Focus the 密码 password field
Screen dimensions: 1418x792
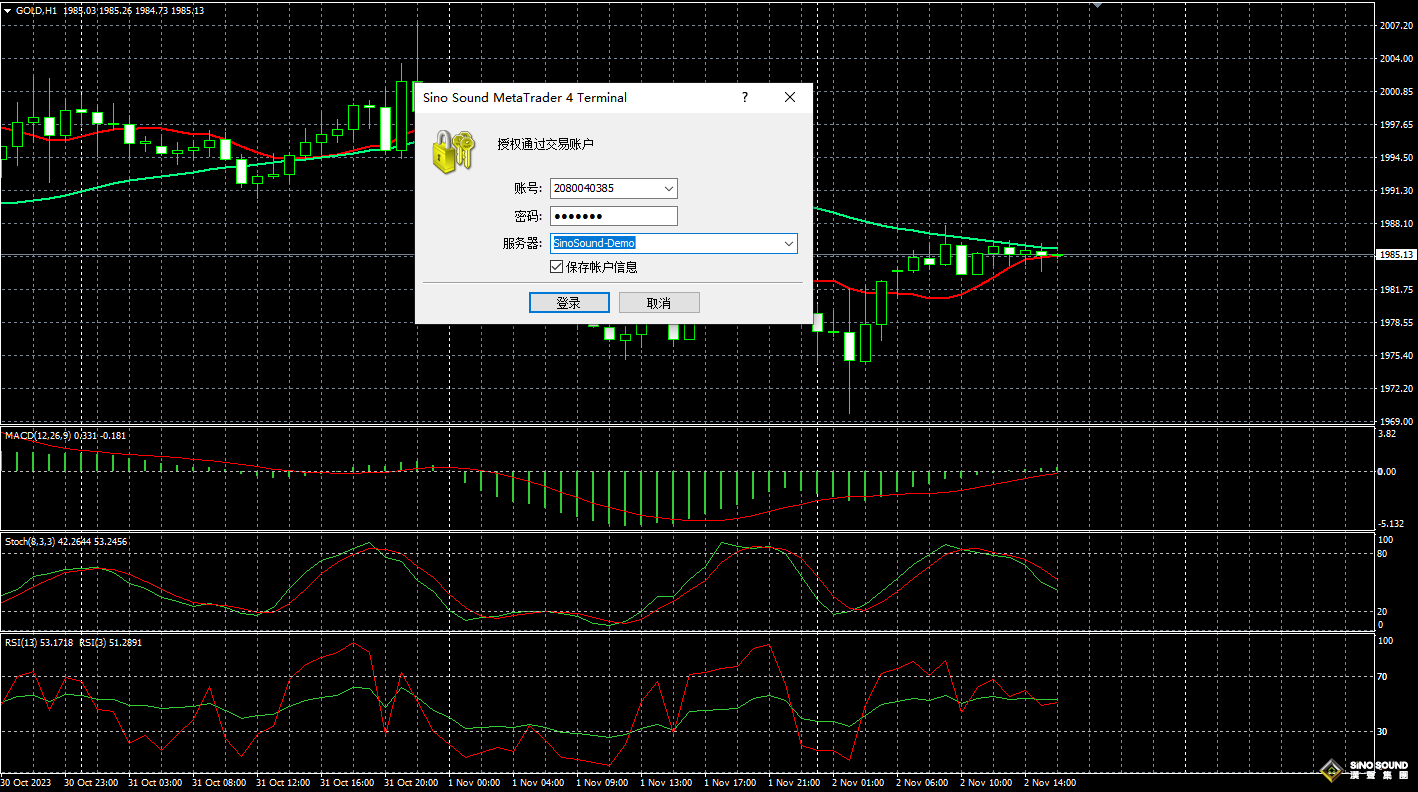coord(613,216)
